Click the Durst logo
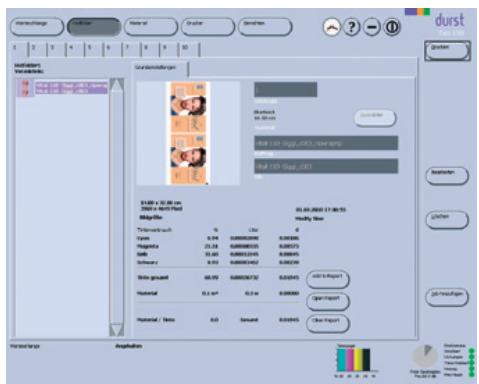479x384 pixels. (449, 21)
